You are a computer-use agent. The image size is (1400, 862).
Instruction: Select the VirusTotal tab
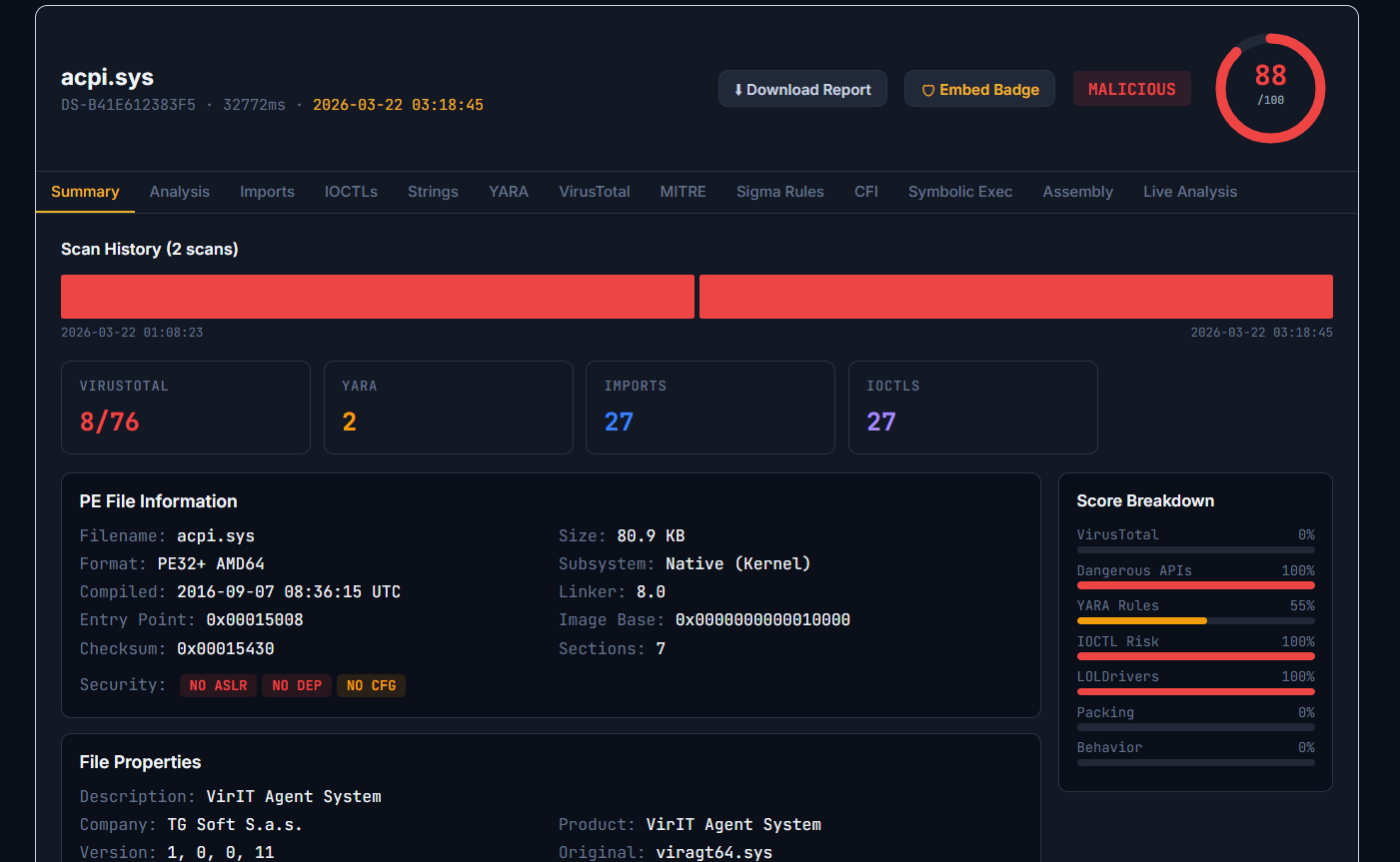click(x=595, y=192)
